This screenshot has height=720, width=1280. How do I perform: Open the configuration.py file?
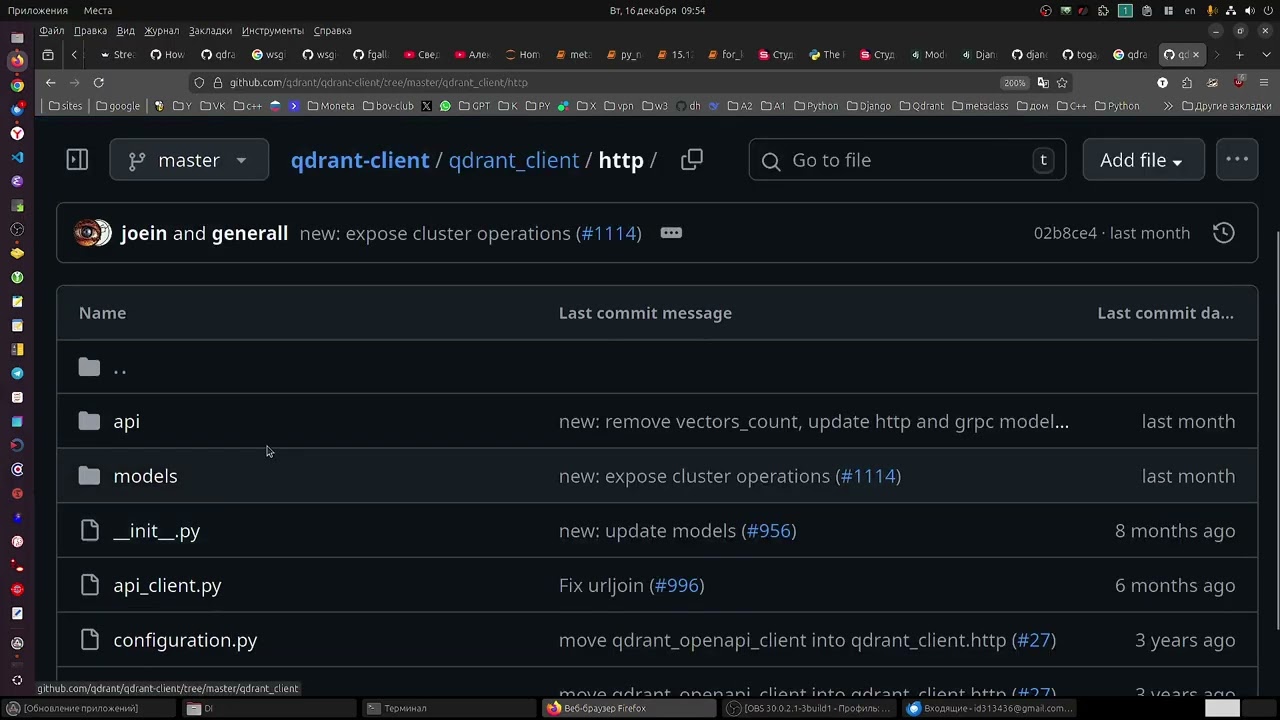[x=185, y=640]
